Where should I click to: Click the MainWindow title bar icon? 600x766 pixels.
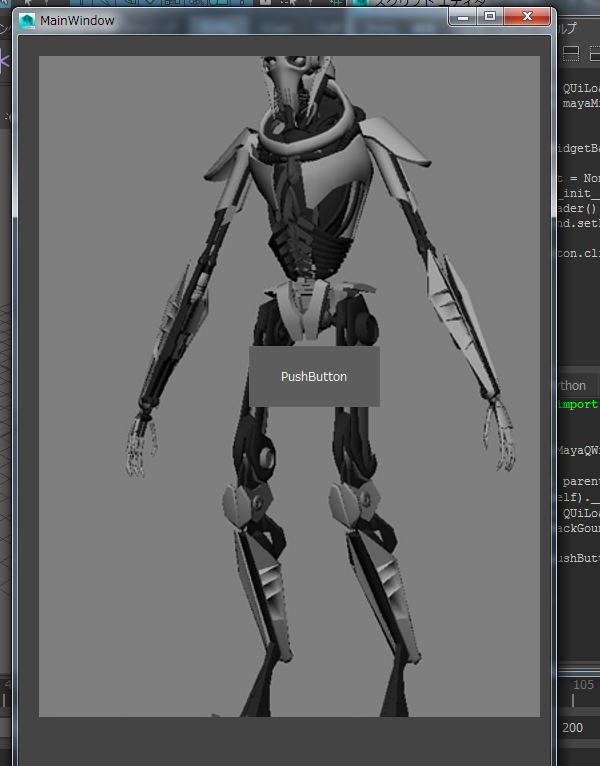[27, 21]
